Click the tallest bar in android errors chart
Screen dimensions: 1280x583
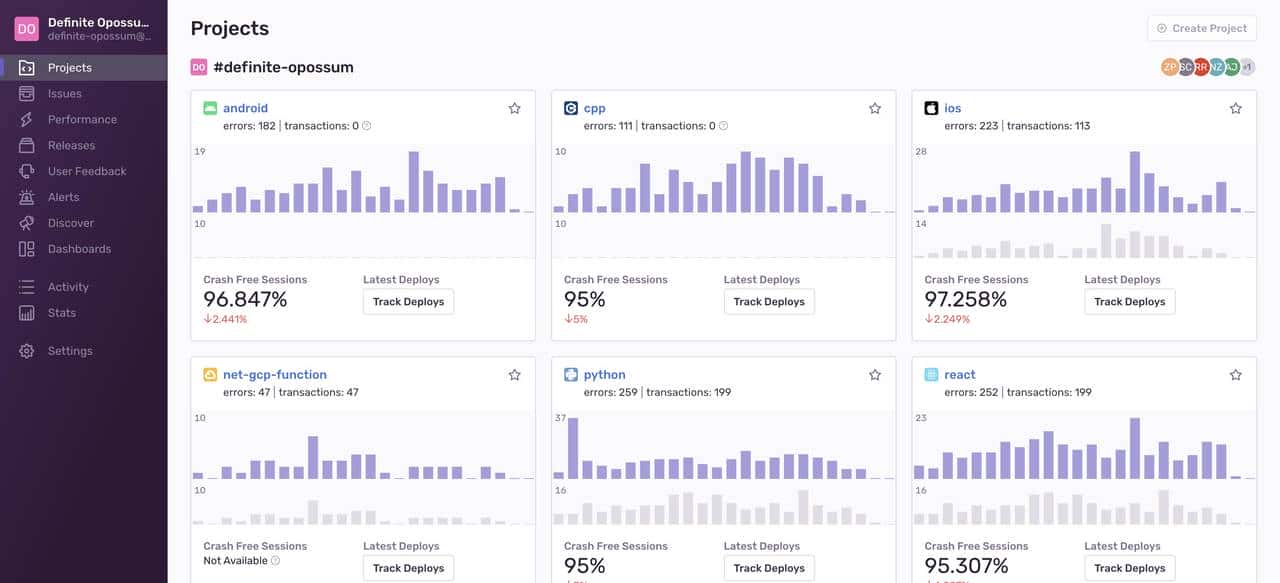click(413, 182)
